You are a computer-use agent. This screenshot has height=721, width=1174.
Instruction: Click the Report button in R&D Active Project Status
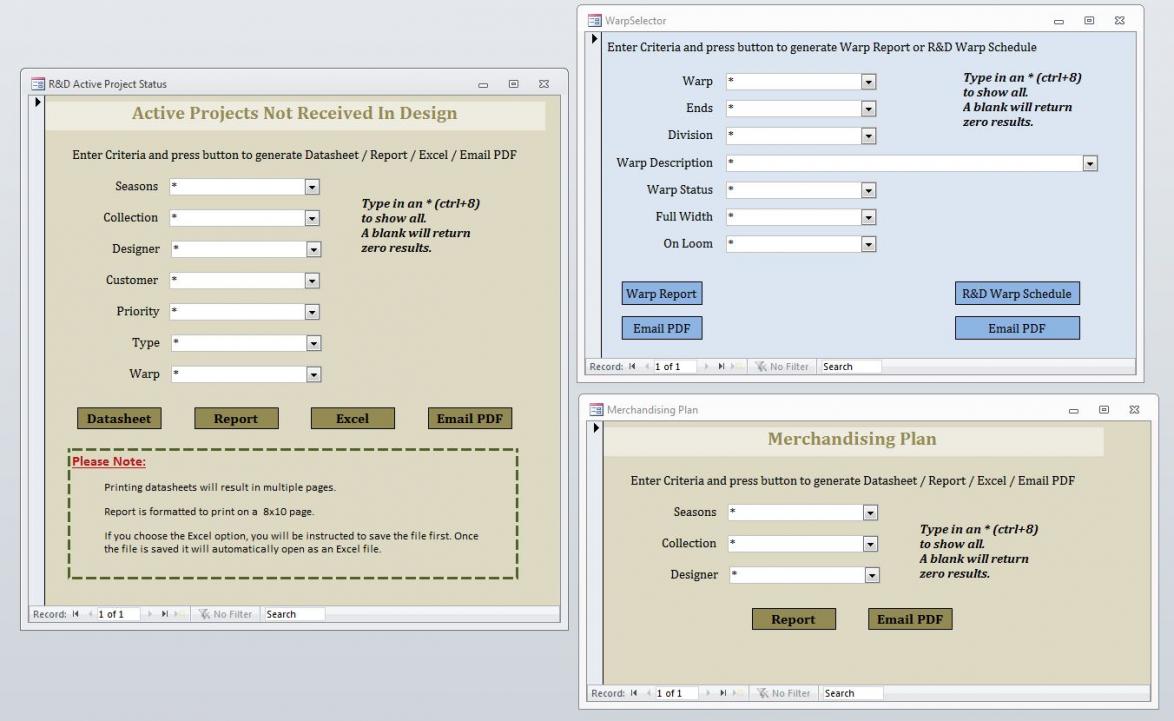coord(236,419)
